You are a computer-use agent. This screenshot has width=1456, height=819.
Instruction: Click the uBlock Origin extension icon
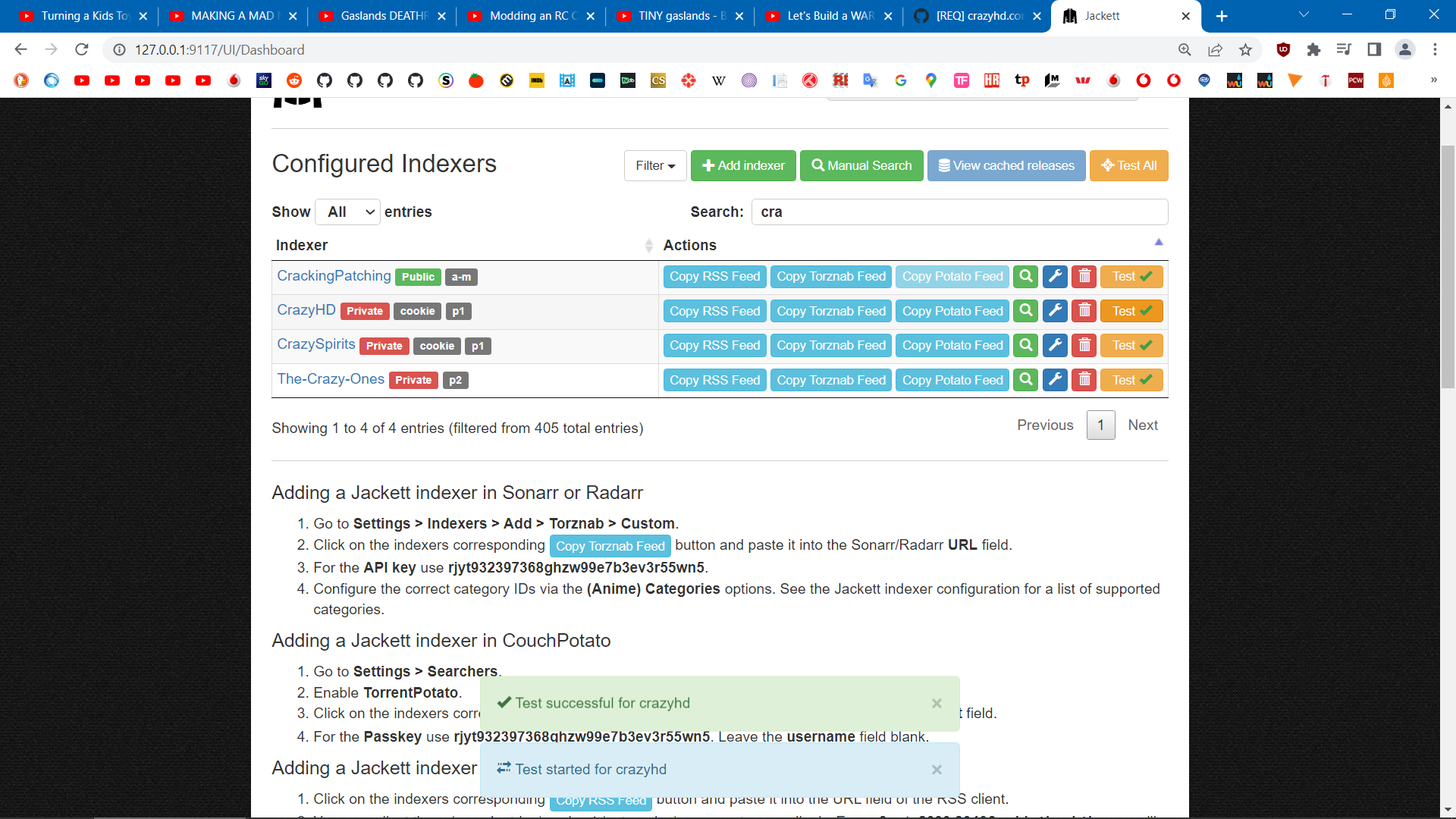(x=1283, y=50)
